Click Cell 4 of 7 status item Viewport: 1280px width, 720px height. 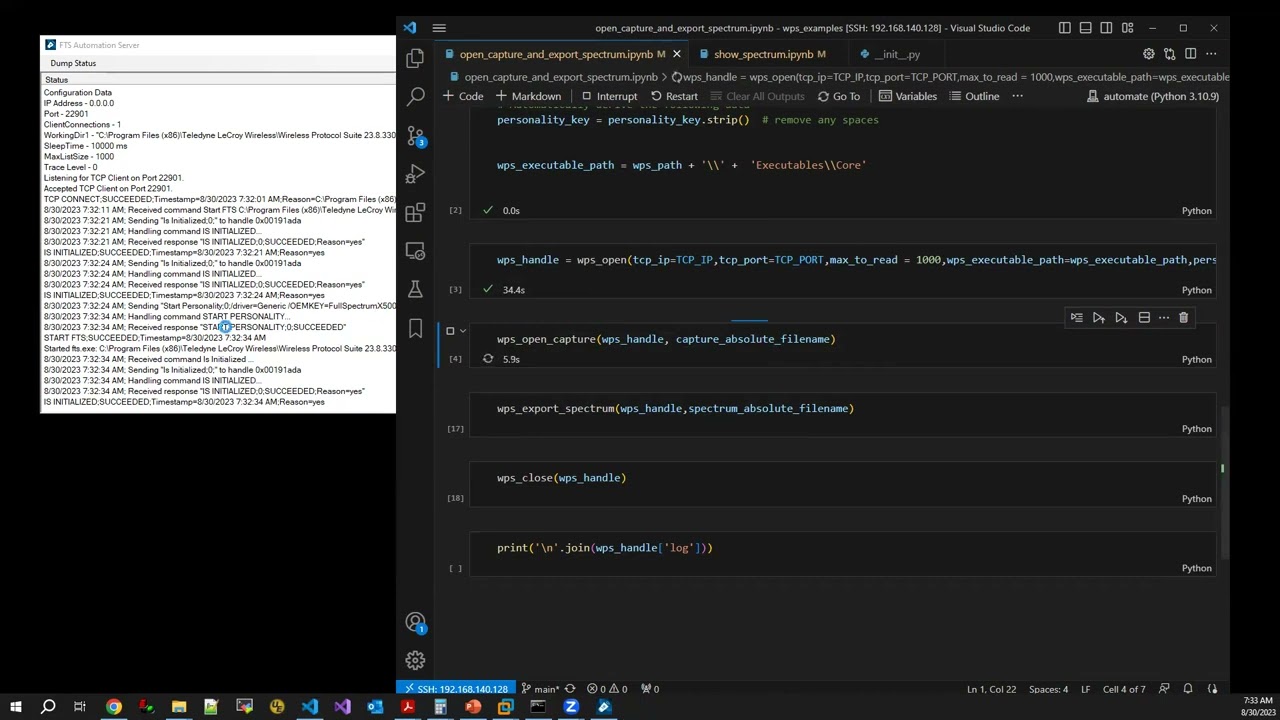[x=1124, y=689]
